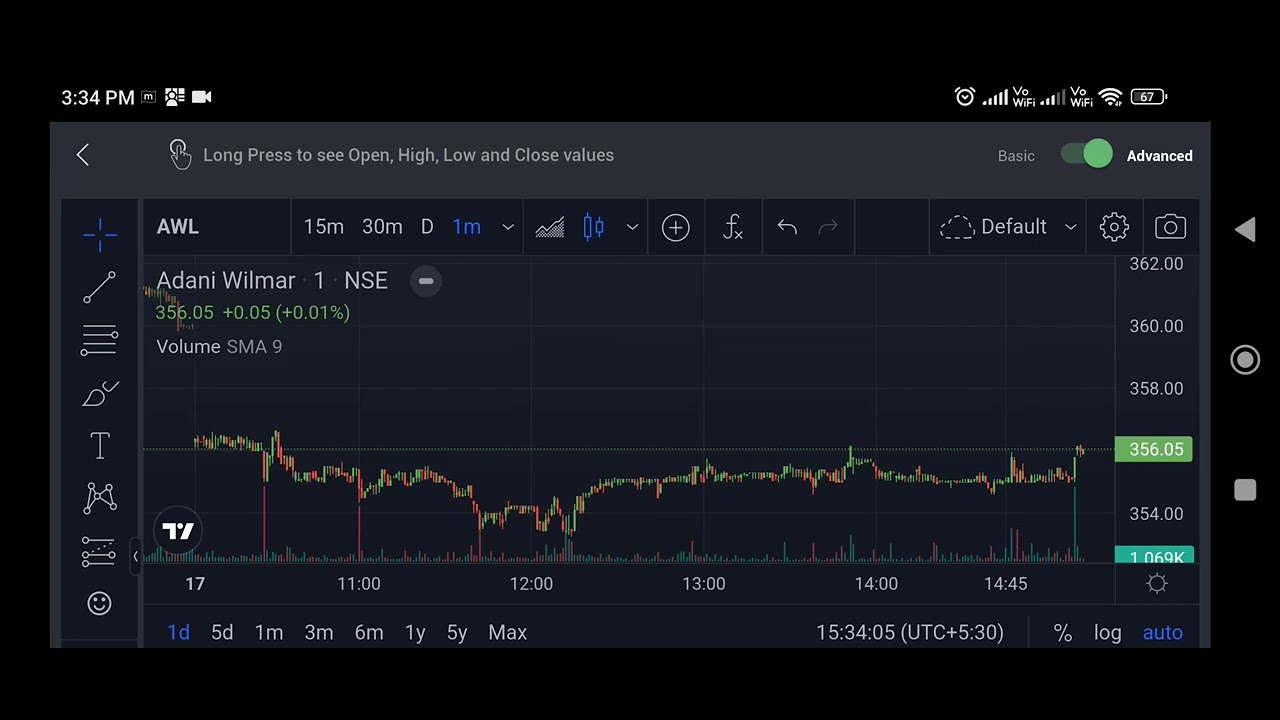Tap the Android recents square button
This screenshot has width=1280, height=720.
tap(1245, 490)
